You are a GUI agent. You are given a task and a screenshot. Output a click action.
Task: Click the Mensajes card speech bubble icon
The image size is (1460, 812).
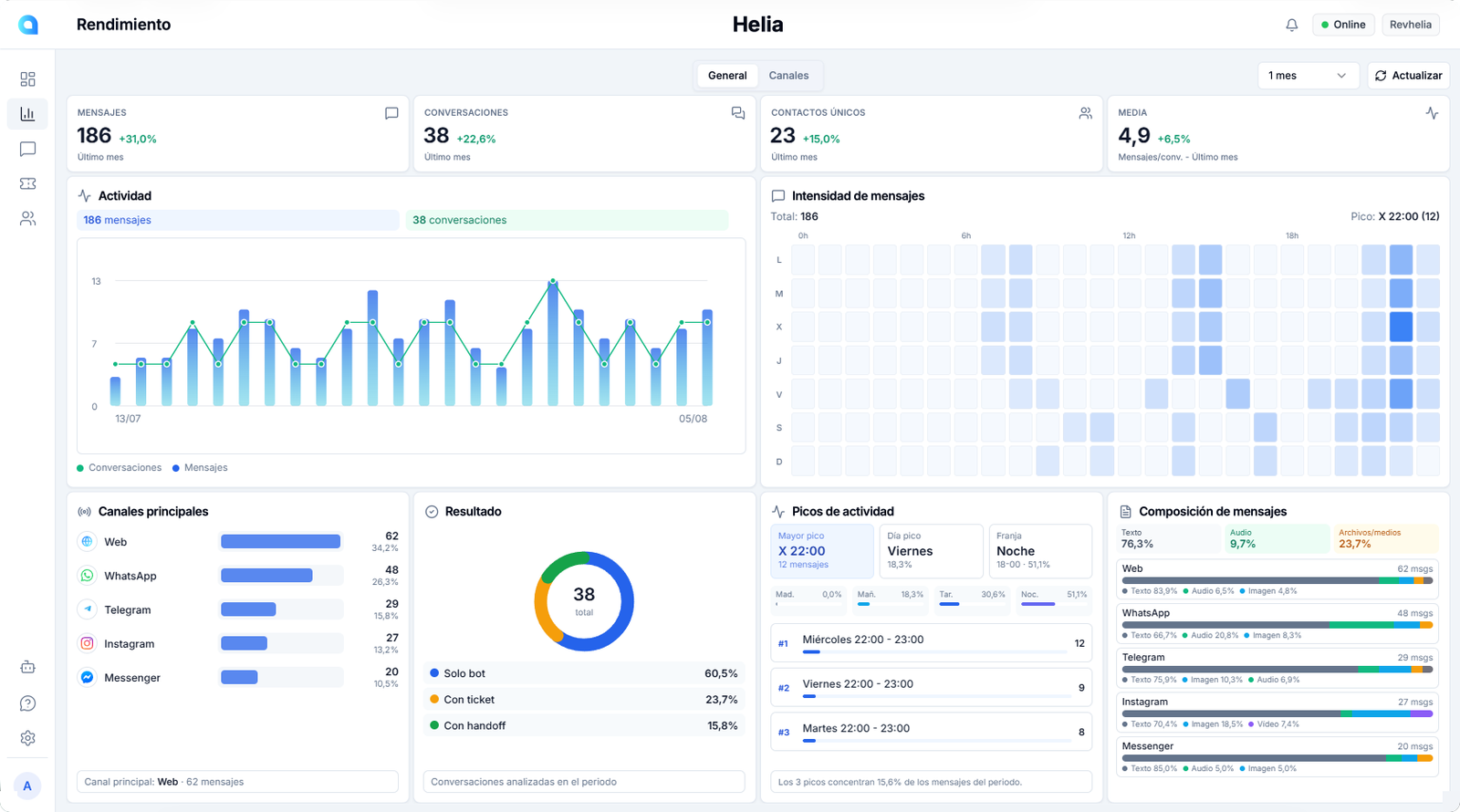click(391, 113)
